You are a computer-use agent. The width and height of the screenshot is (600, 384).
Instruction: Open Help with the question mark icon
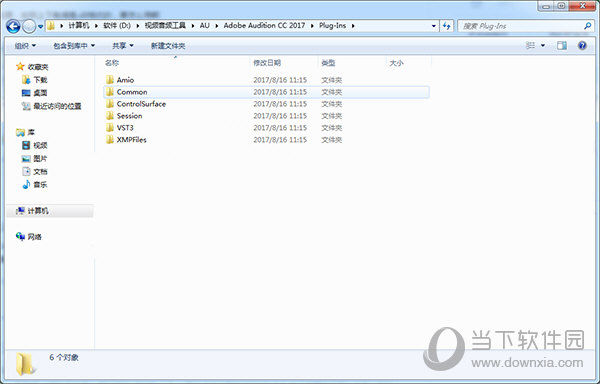(x=582, y=46)
